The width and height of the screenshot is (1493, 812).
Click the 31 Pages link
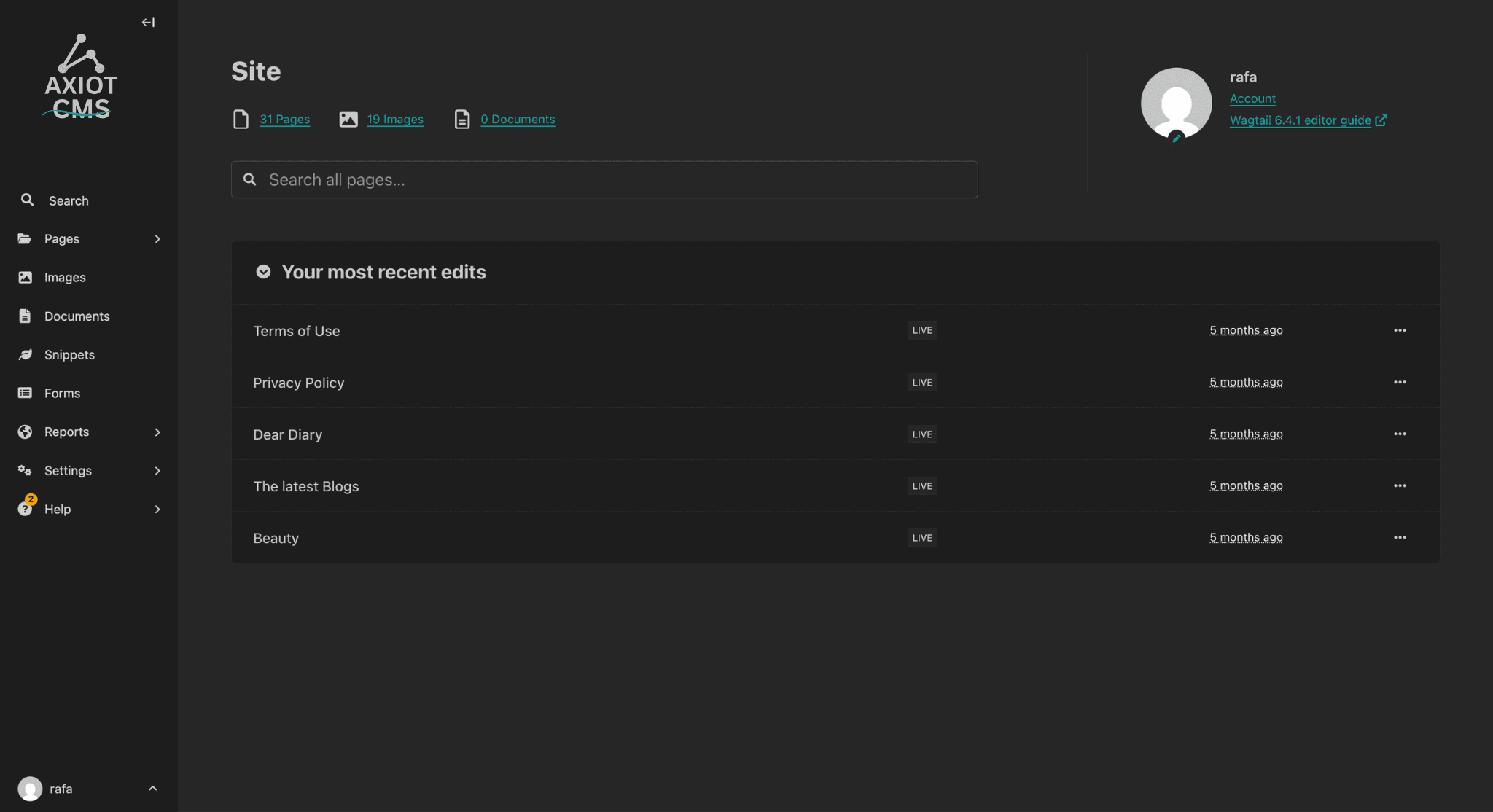[284, 119]
